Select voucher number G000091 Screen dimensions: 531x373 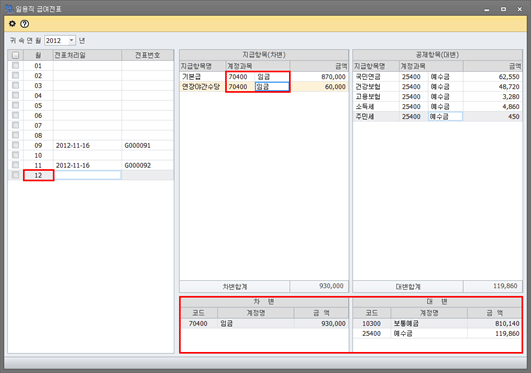coord(137,145)
